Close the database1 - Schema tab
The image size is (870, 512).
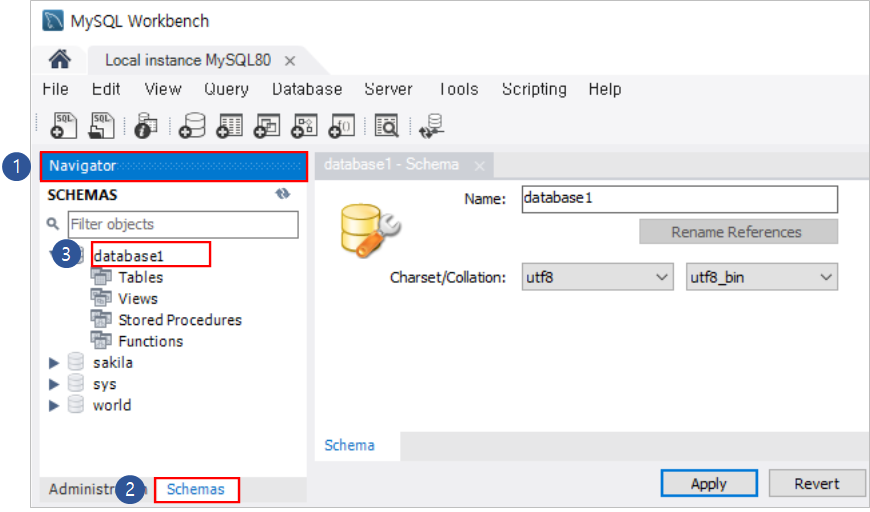click(480, 166)
